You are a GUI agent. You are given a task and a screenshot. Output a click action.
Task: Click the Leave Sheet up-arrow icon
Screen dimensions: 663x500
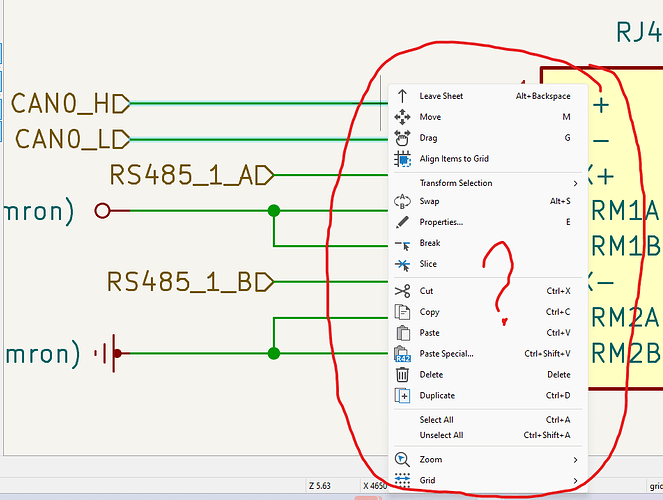pyautogui.click(x=402, y=96)
